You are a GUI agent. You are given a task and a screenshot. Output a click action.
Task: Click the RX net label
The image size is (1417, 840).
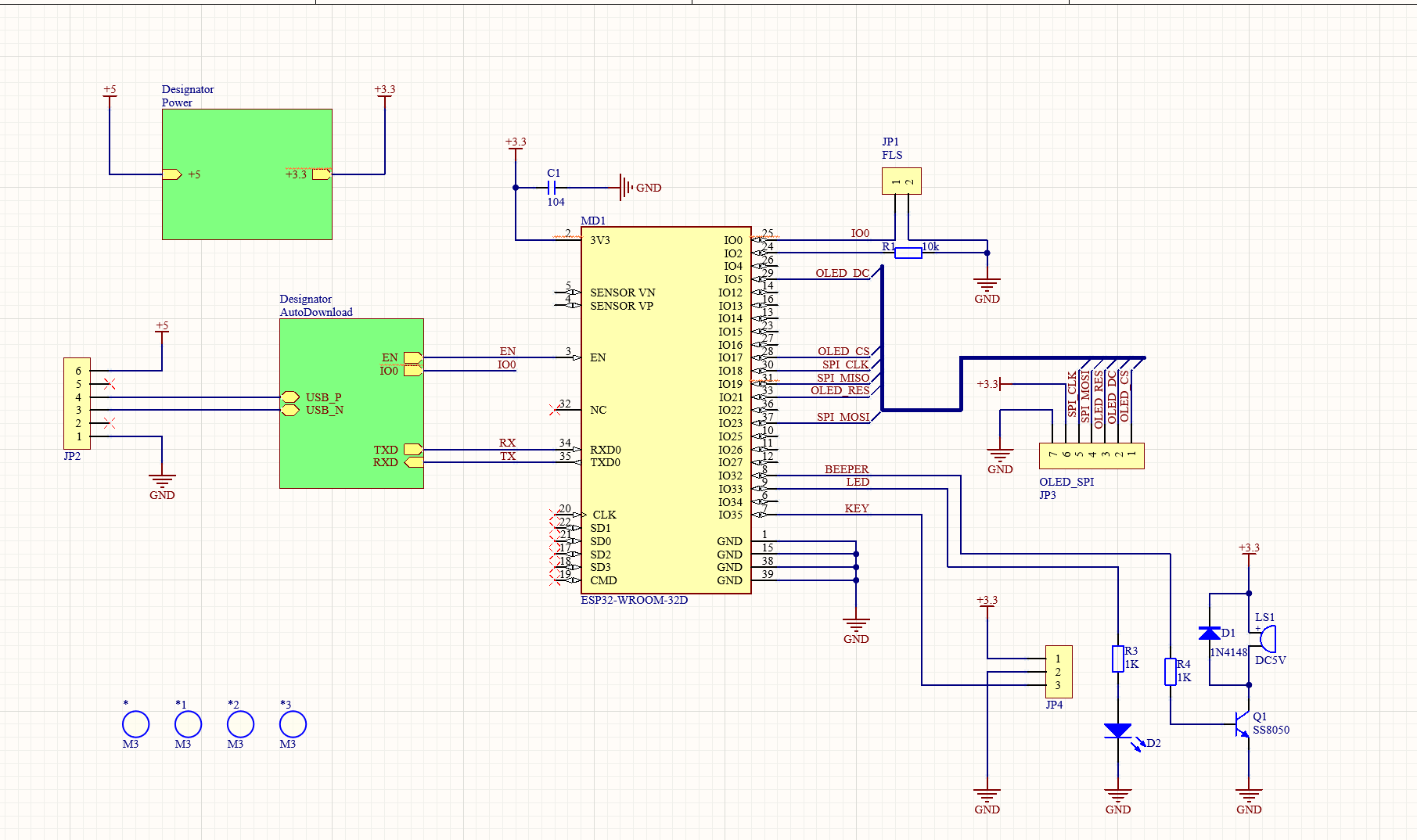click(508, 443)
